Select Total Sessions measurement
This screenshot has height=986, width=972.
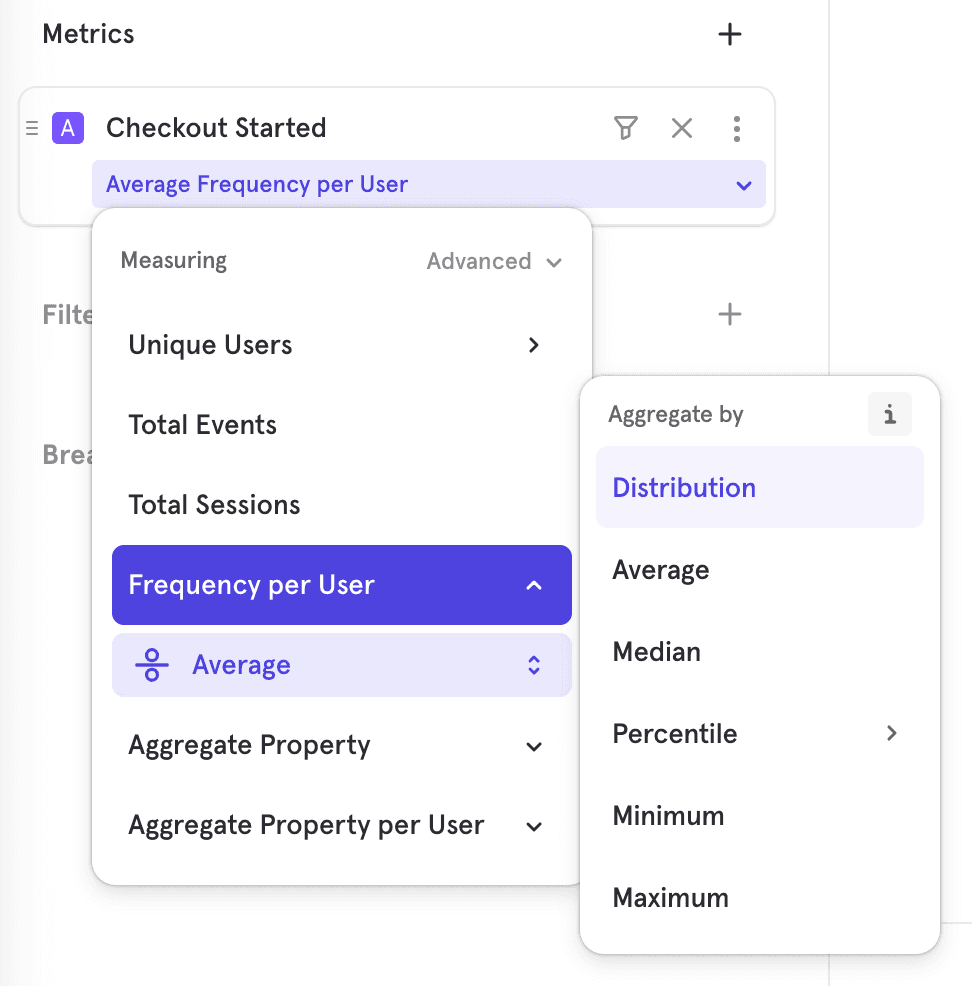tap(214, 505)
